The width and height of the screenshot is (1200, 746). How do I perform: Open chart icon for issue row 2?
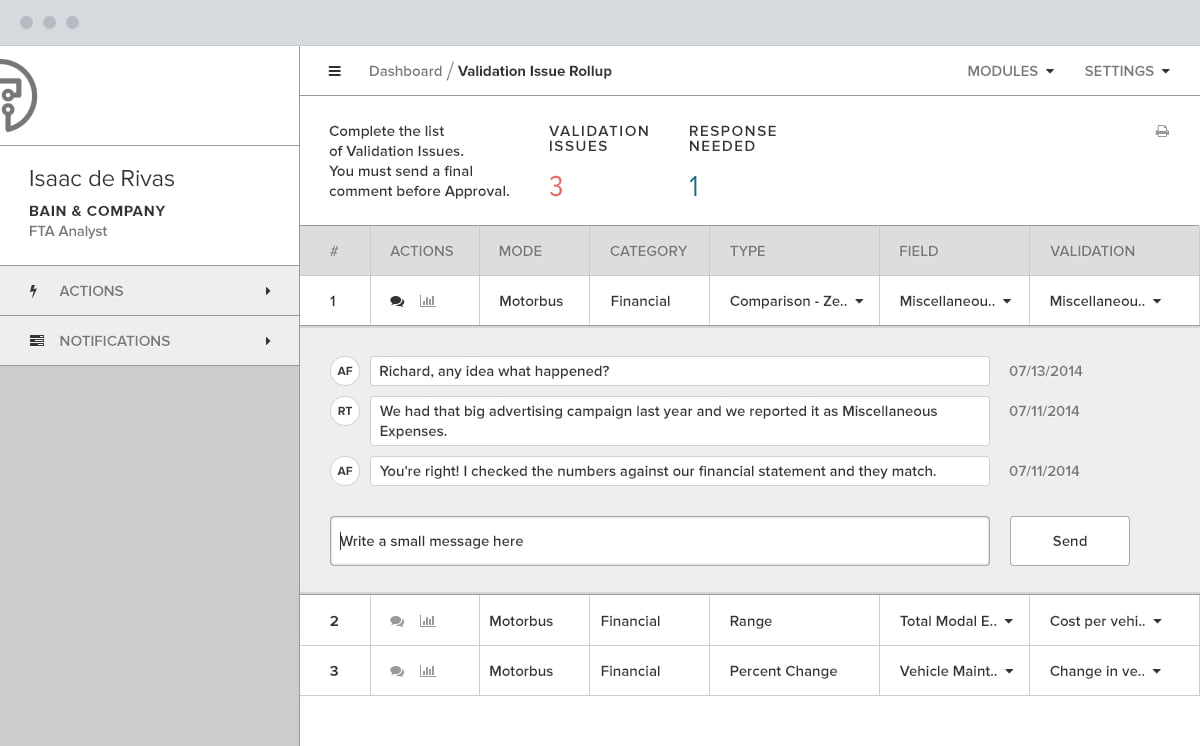[x=428, y=621]
